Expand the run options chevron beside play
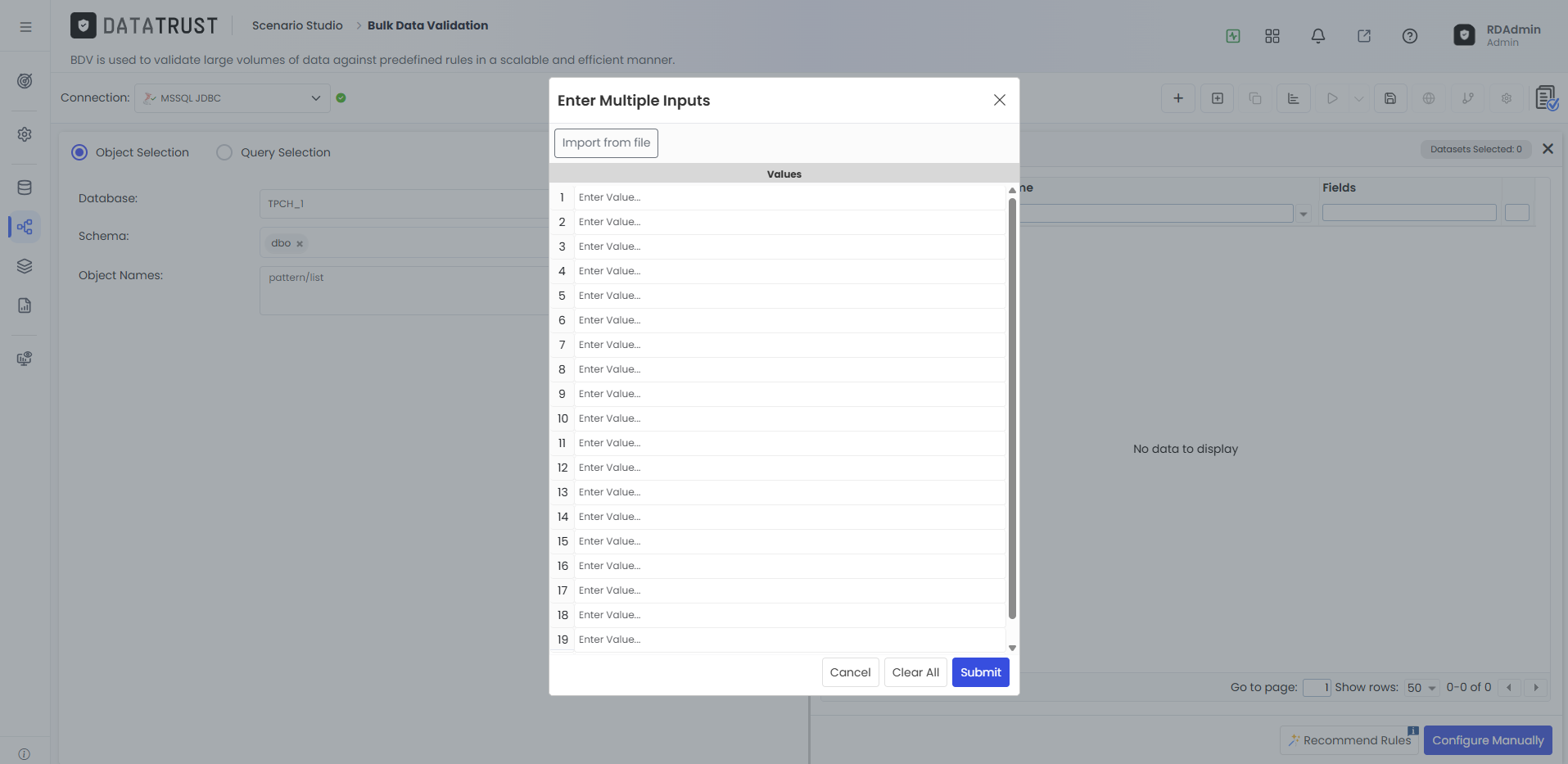Viewport: 1568px width, 764px height. coord(1359,99)
